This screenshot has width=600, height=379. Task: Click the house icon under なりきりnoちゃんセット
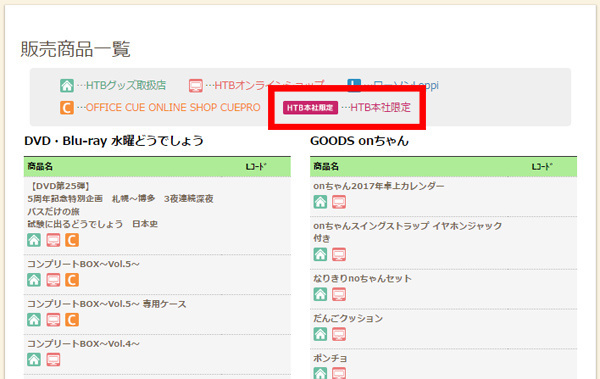320,294
